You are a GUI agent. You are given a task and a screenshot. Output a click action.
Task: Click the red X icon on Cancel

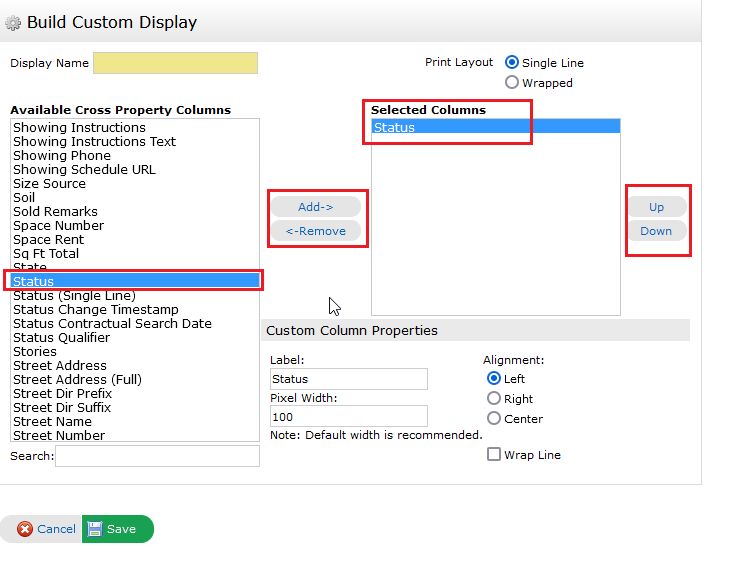tap(24, 529)
